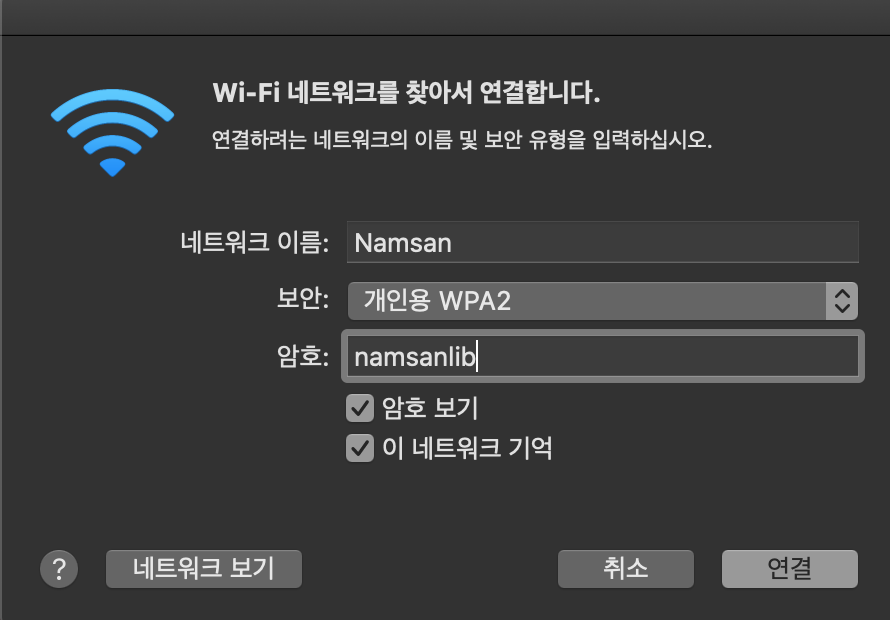
Task: Click the dark title bar strip above the dialog
Action: pyautogui.click(x=445, y=17)
